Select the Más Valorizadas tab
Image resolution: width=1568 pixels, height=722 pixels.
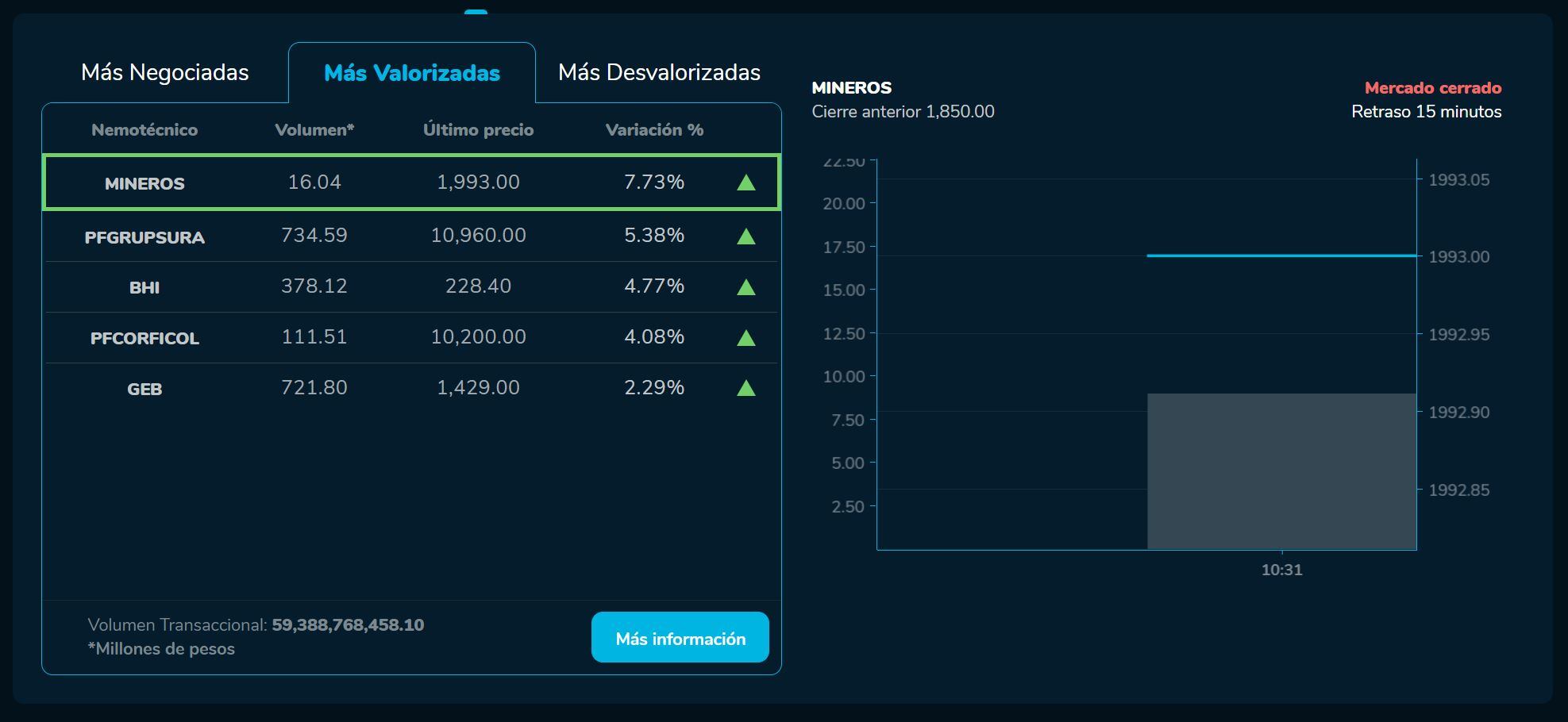click(x=411, y=74)
